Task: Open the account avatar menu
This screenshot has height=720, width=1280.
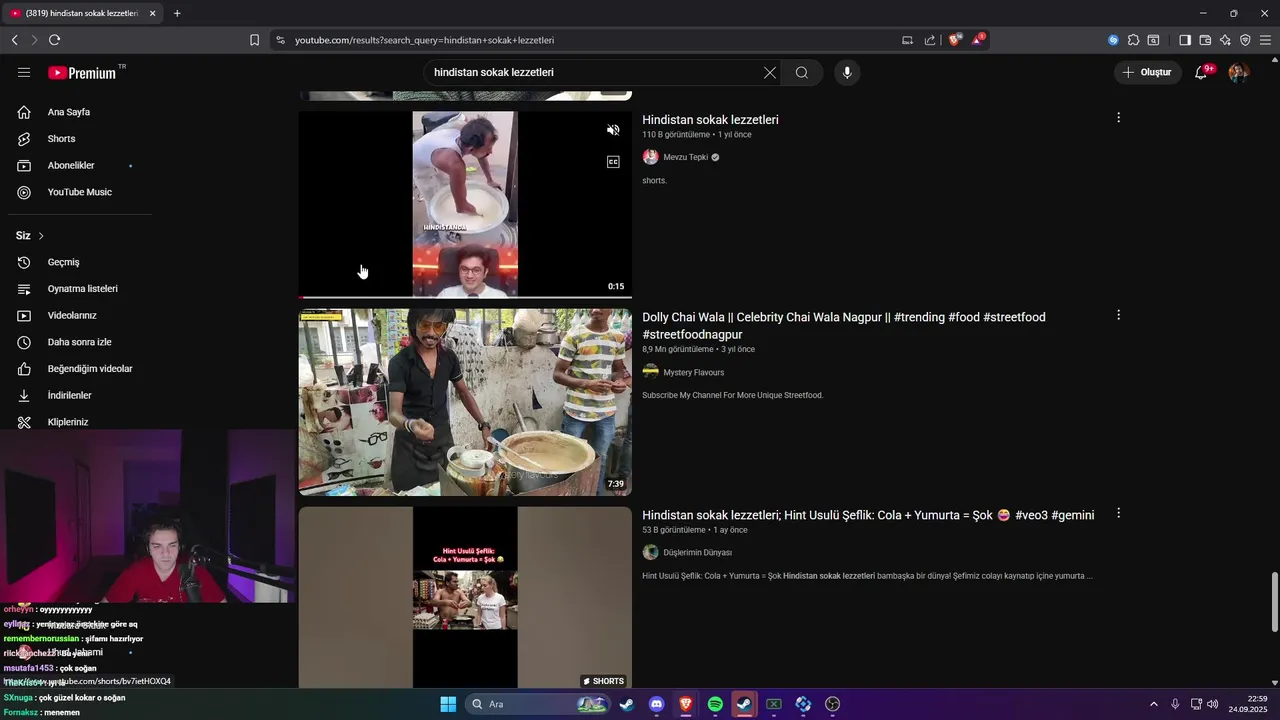Action: [1238, 73]
